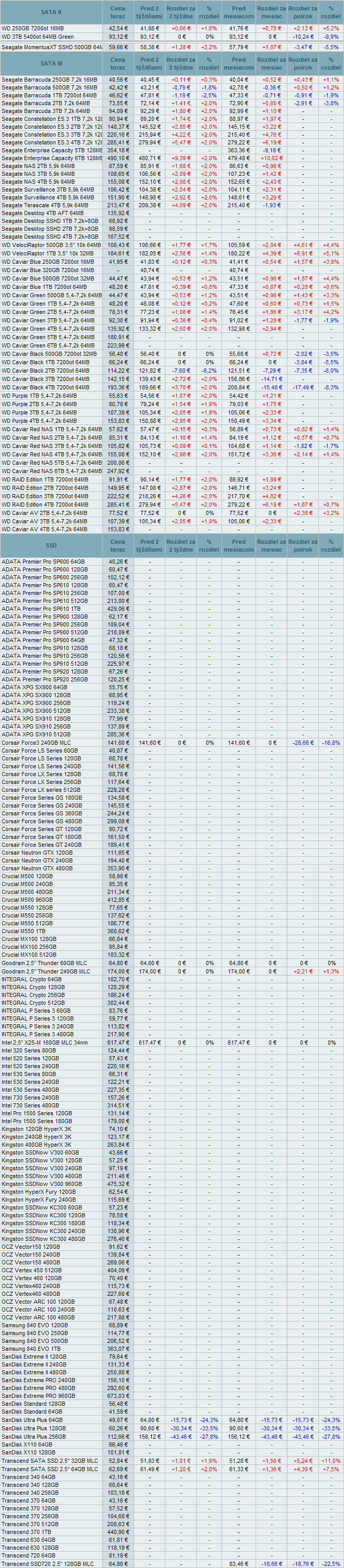
Task: Select Seagate Terascale 4TB 5,9k 64MB name
Action: (45, 206)
